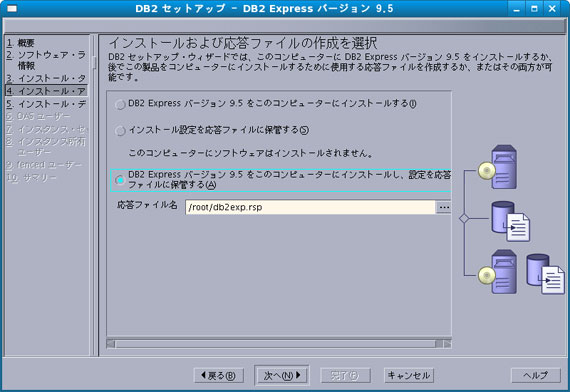Click the キャンセル cancel button
Viewport: 570px width, 392px height.
(409, 375)
